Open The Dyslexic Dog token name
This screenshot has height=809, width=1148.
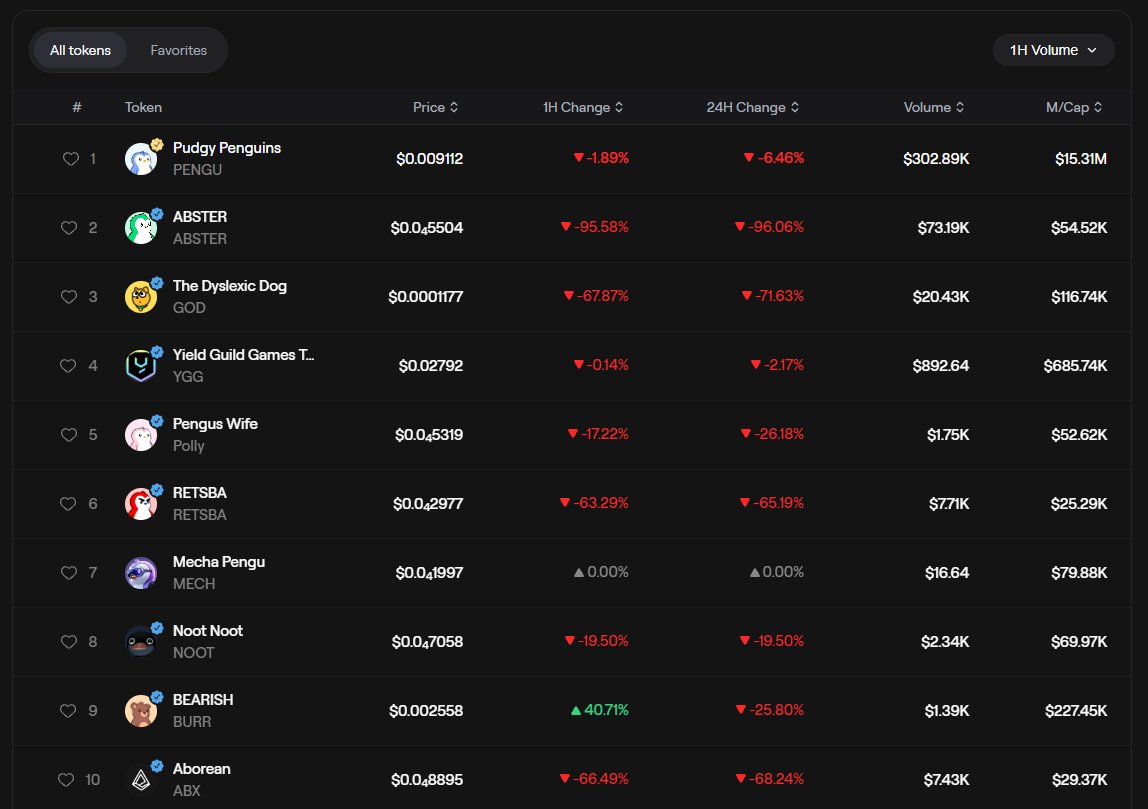[x=230, y=286]
